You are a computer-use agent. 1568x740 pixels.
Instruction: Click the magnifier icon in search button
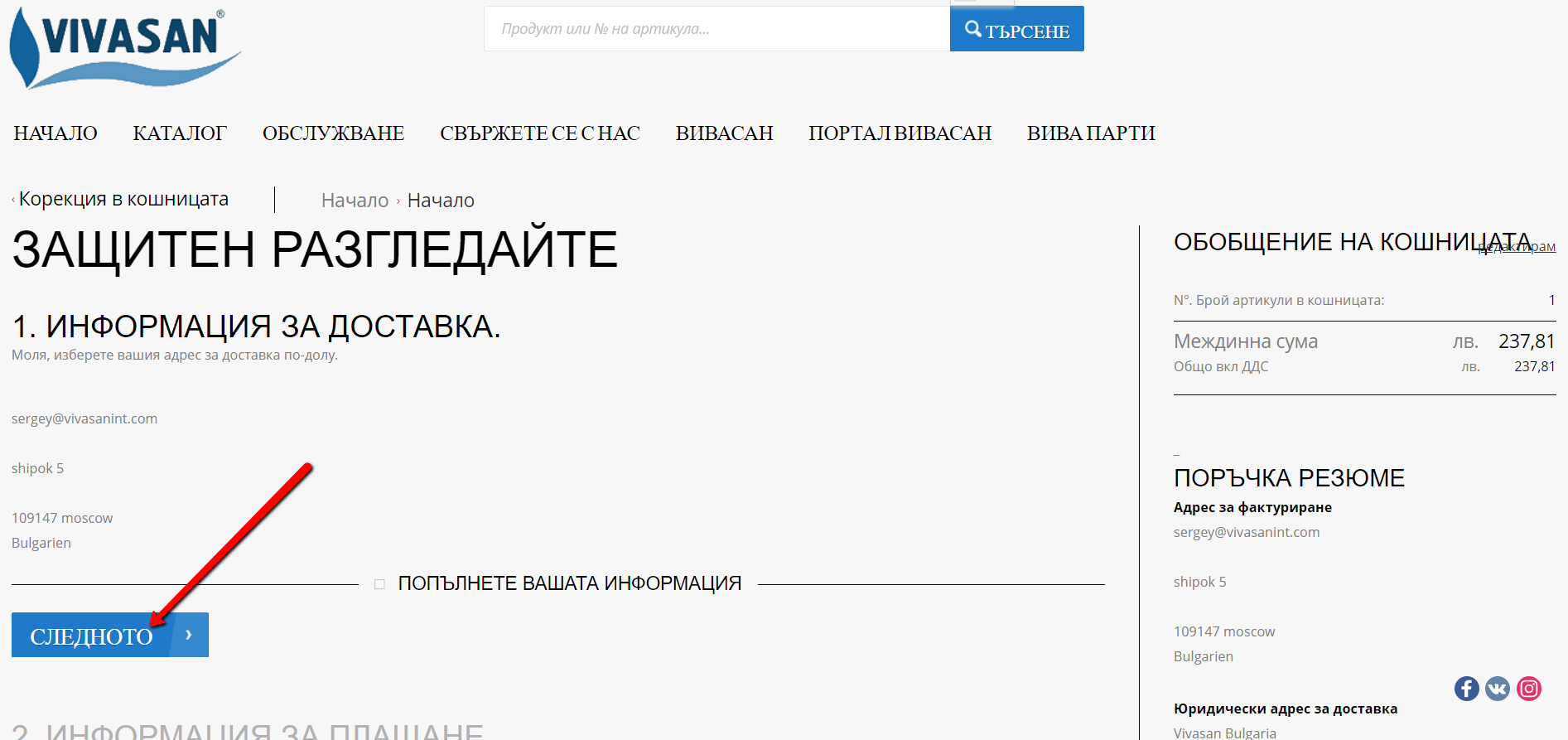973,29
